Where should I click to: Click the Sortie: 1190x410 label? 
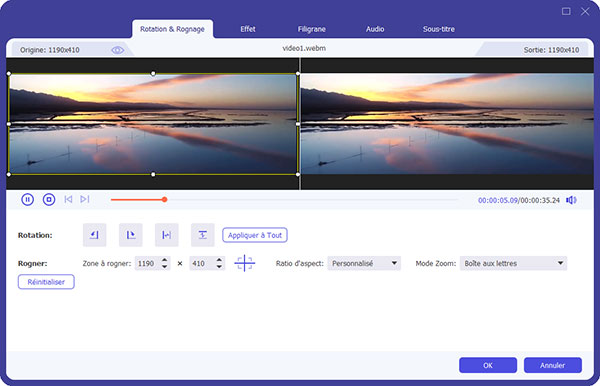(x=551, y=50)
